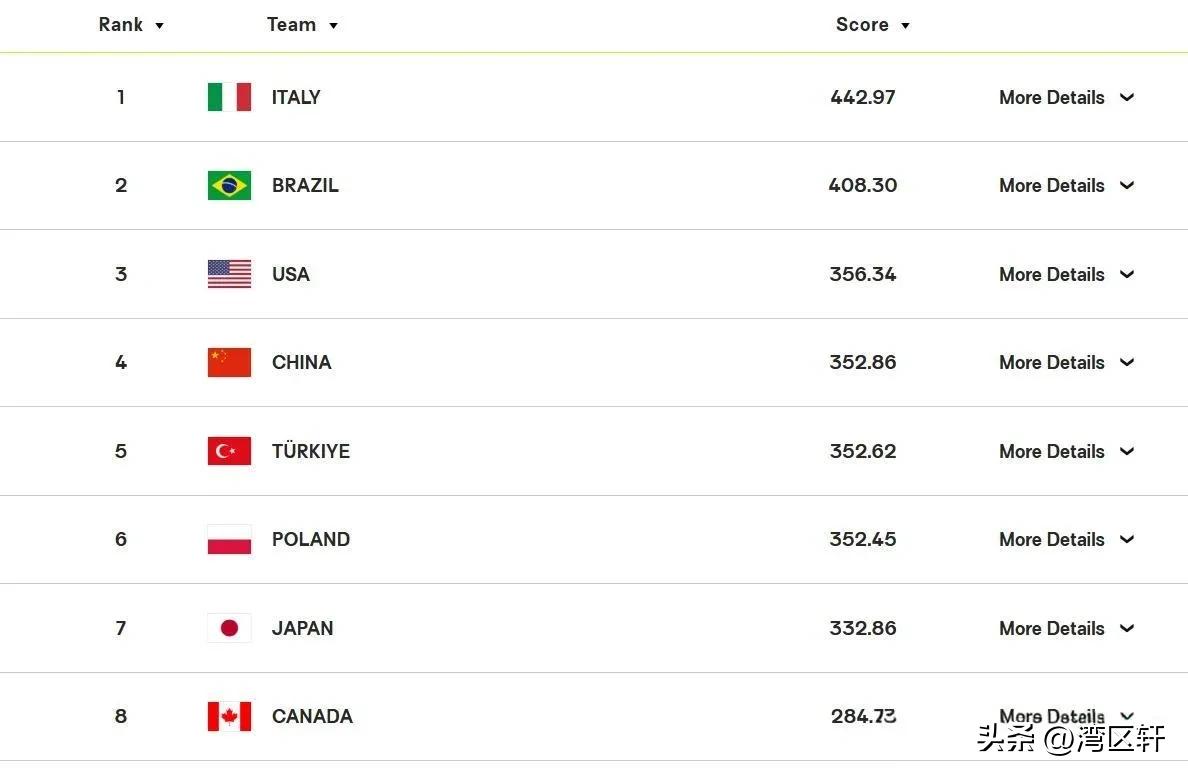Select the JAPAN team name
Image resolution: width=1188 pixels, height=776 pixels.
coord(302,628)
